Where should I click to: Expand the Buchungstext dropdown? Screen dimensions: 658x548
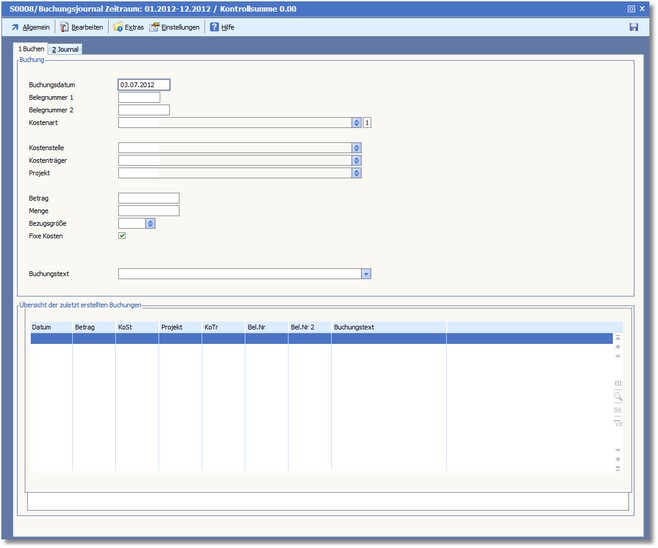[x=366, y=272]
